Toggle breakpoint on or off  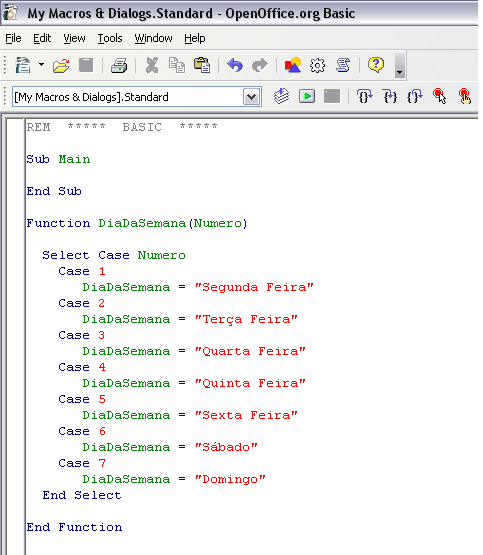pyautogui.click(x=439, y=96)
